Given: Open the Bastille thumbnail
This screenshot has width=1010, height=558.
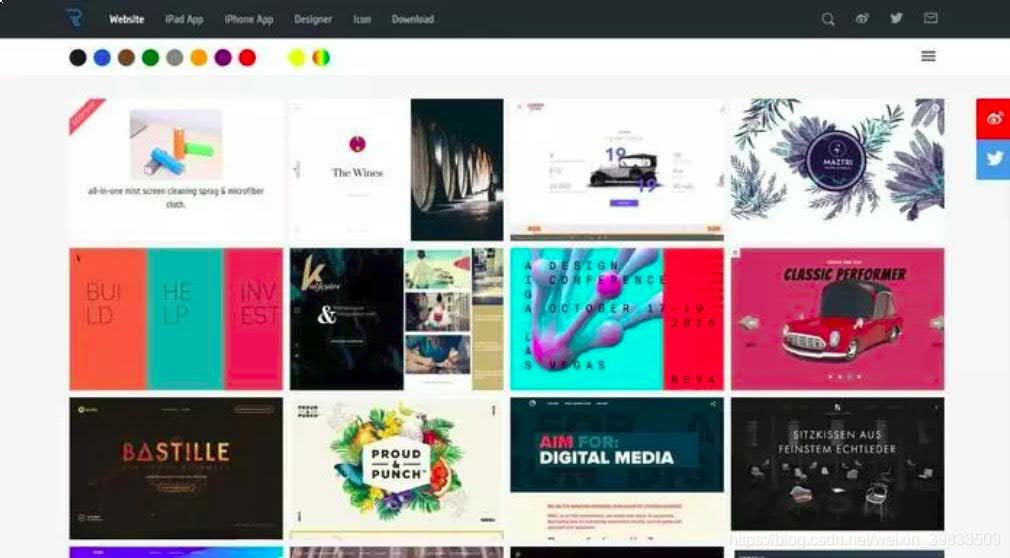Looking at the screenshot, I should point(176,468).
